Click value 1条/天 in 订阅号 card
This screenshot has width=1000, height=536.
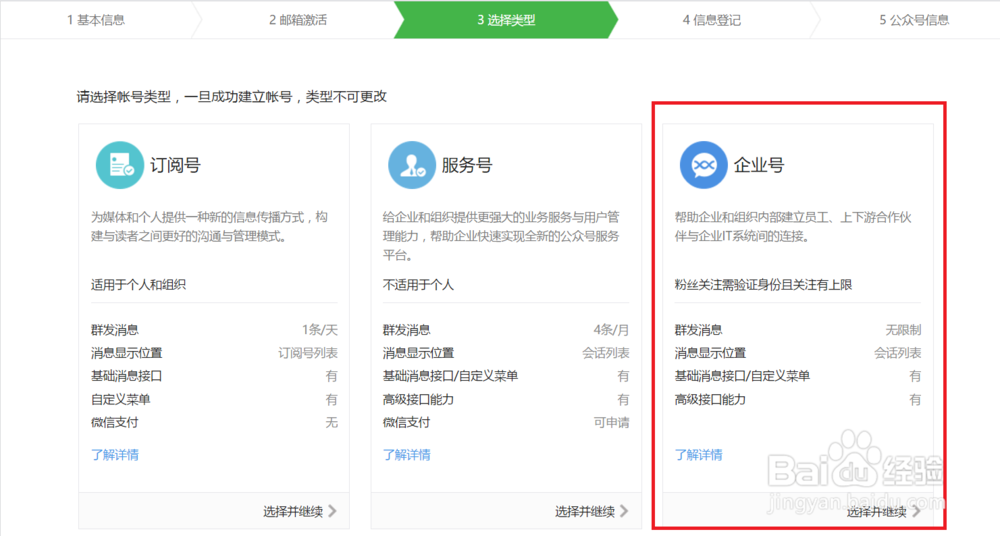click(320, 330)
